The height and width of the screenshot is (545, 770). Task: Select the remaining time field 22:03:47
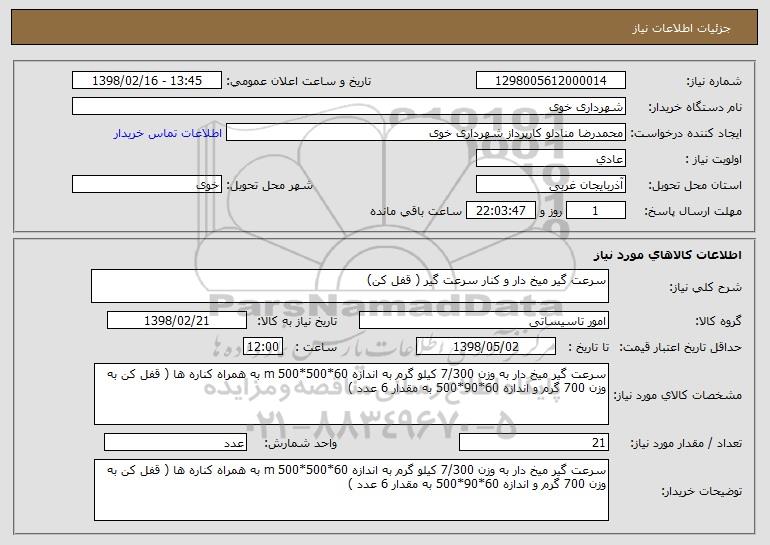(x=500, y=211)
